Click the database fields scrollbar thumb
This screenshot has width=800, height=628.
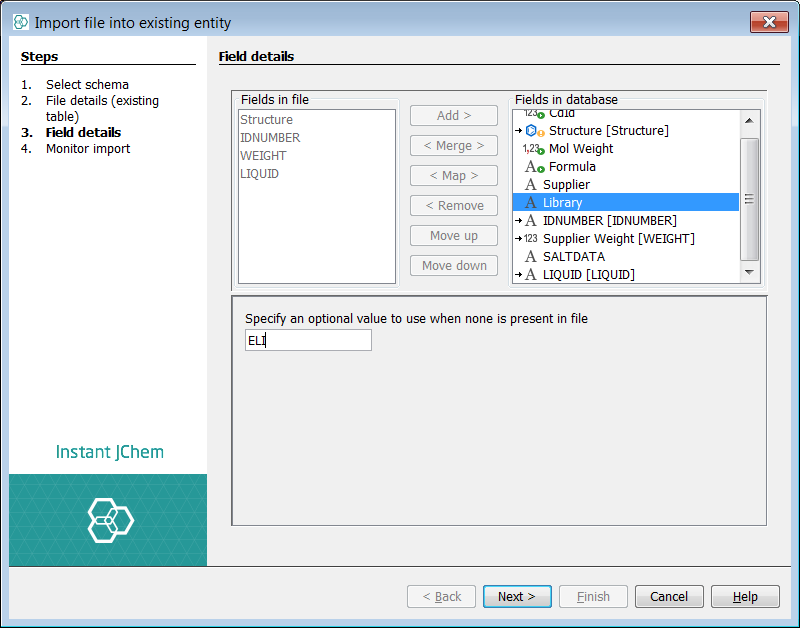click(x=749, y=198)
